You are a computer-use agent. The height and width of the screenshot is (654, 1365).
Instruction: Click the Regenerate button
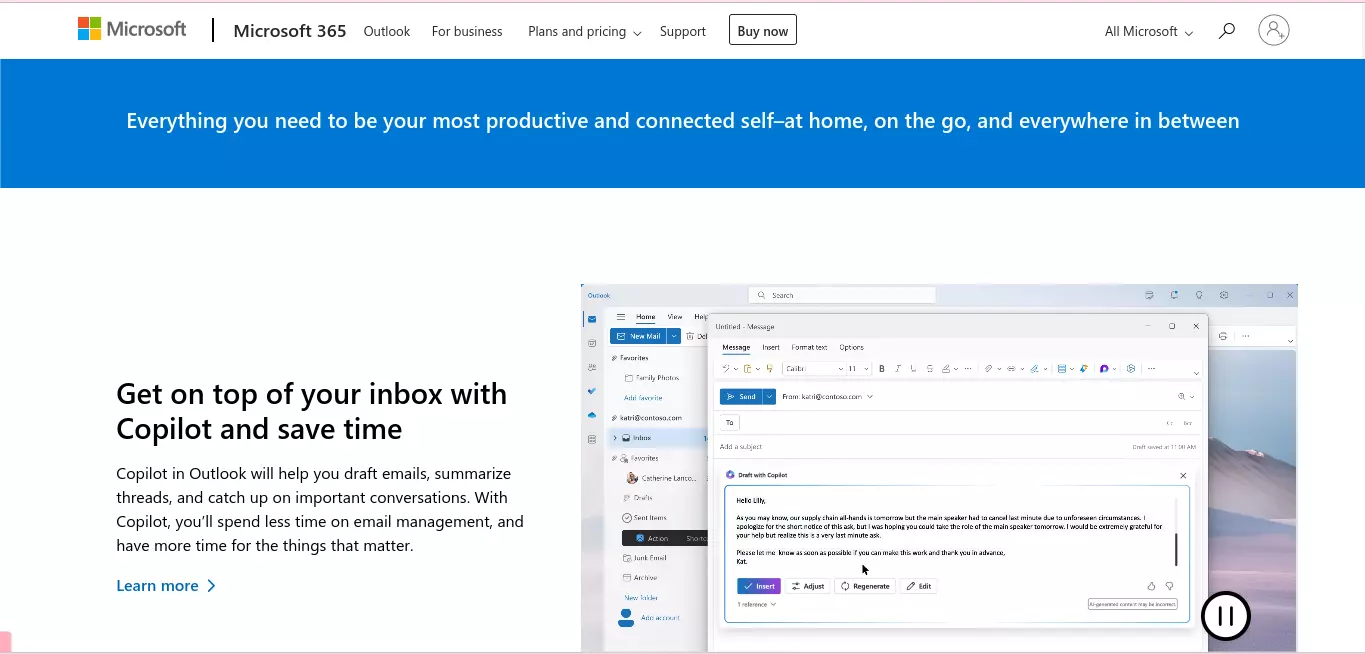pos(865,586)
